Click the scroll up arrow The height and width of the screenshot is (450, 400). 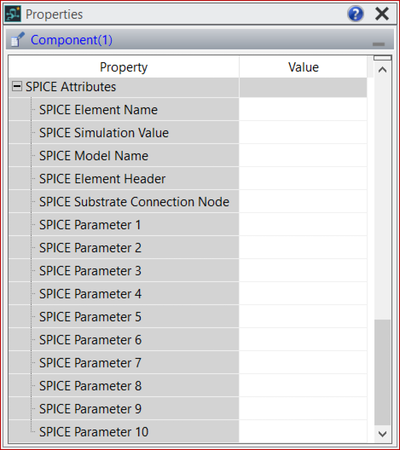[x=382, y=70]
